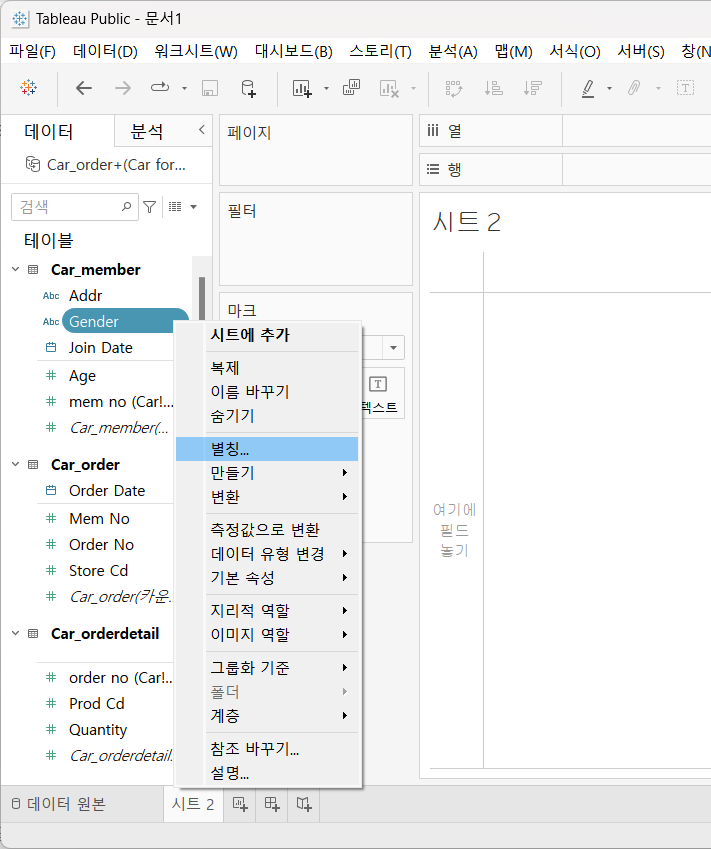The image size is (711, 849).
Task: Open the 파일(F) menu
Action: click(x=32, y=51)
